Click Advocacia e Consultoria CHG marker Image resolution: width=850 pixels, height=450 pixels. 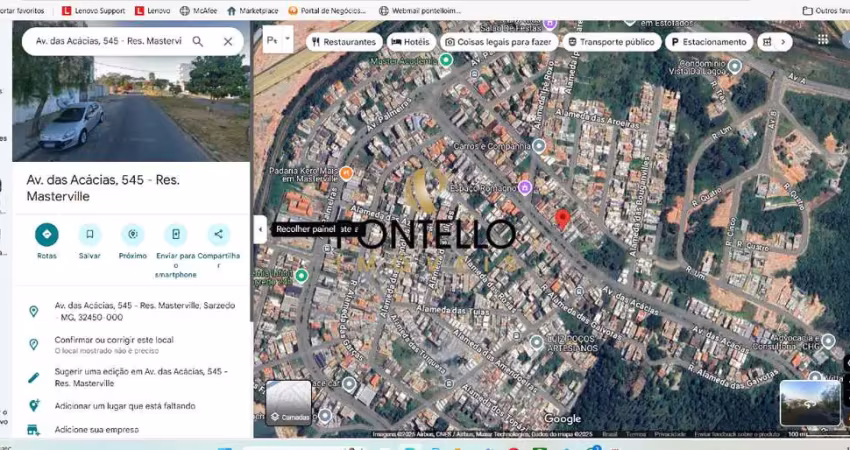(828, 340)
